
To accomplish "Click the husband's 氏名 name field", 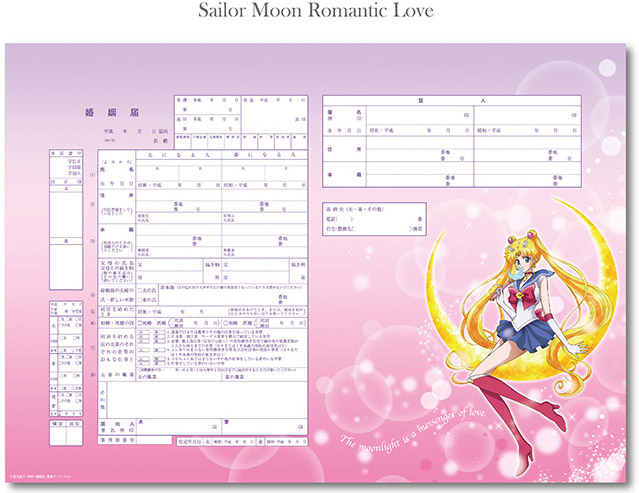I will pyautogui.click(x=178, y=172).
